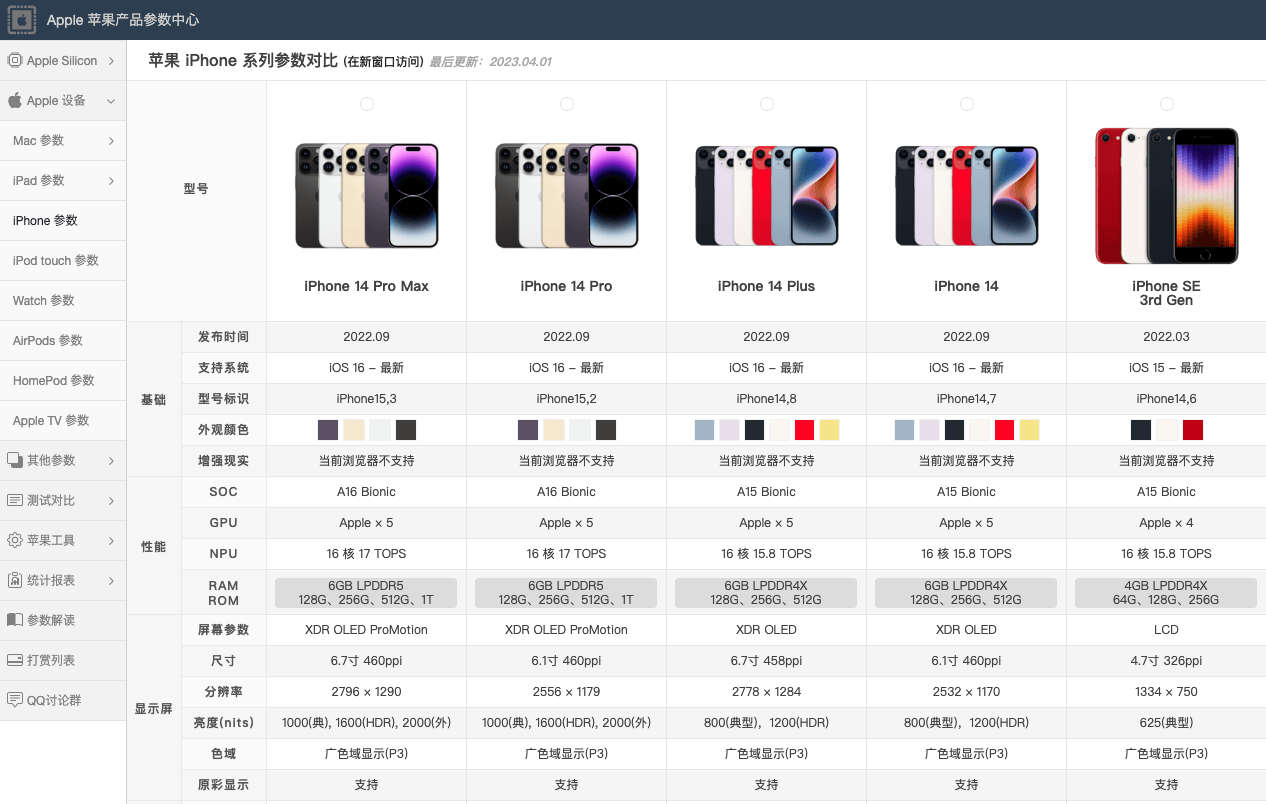The image size is (1266, 804).
Task: Click the iPhone 14 Pro Max product image
Action: (367, 196)
